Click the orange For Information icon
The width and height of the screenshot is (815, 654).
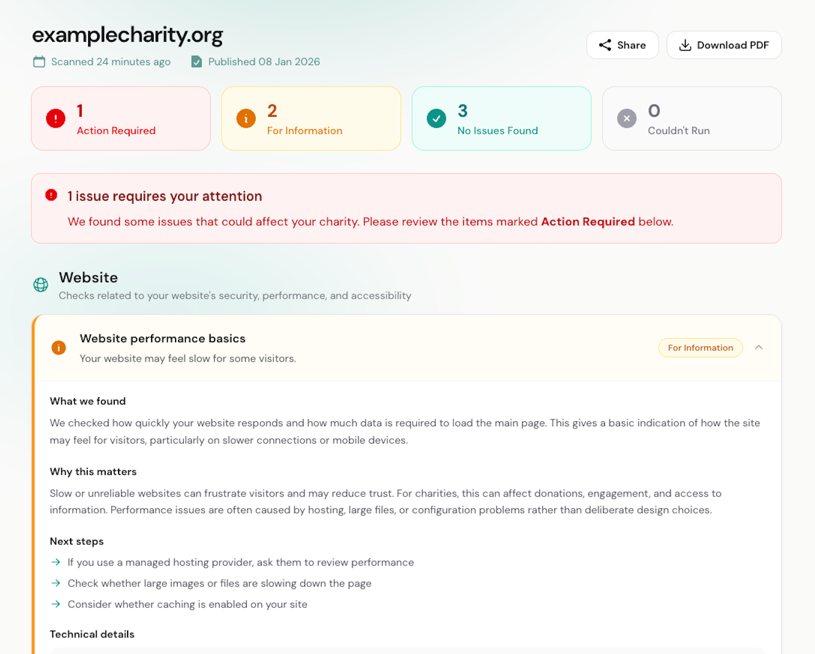tap(246, 118)
